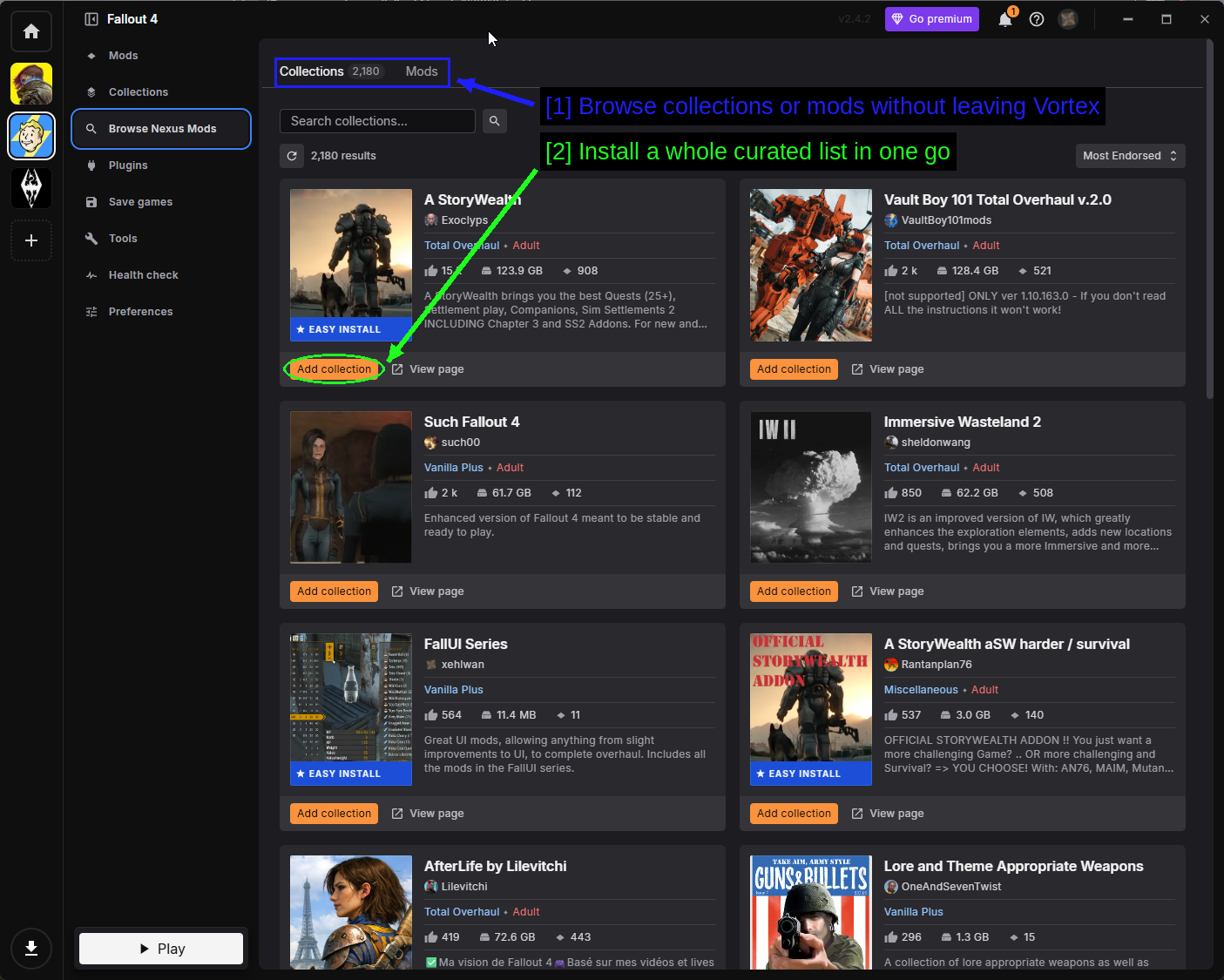Click the search magnifier button
The height and width of the screenshot is (980, 1224).
(495, 121)
